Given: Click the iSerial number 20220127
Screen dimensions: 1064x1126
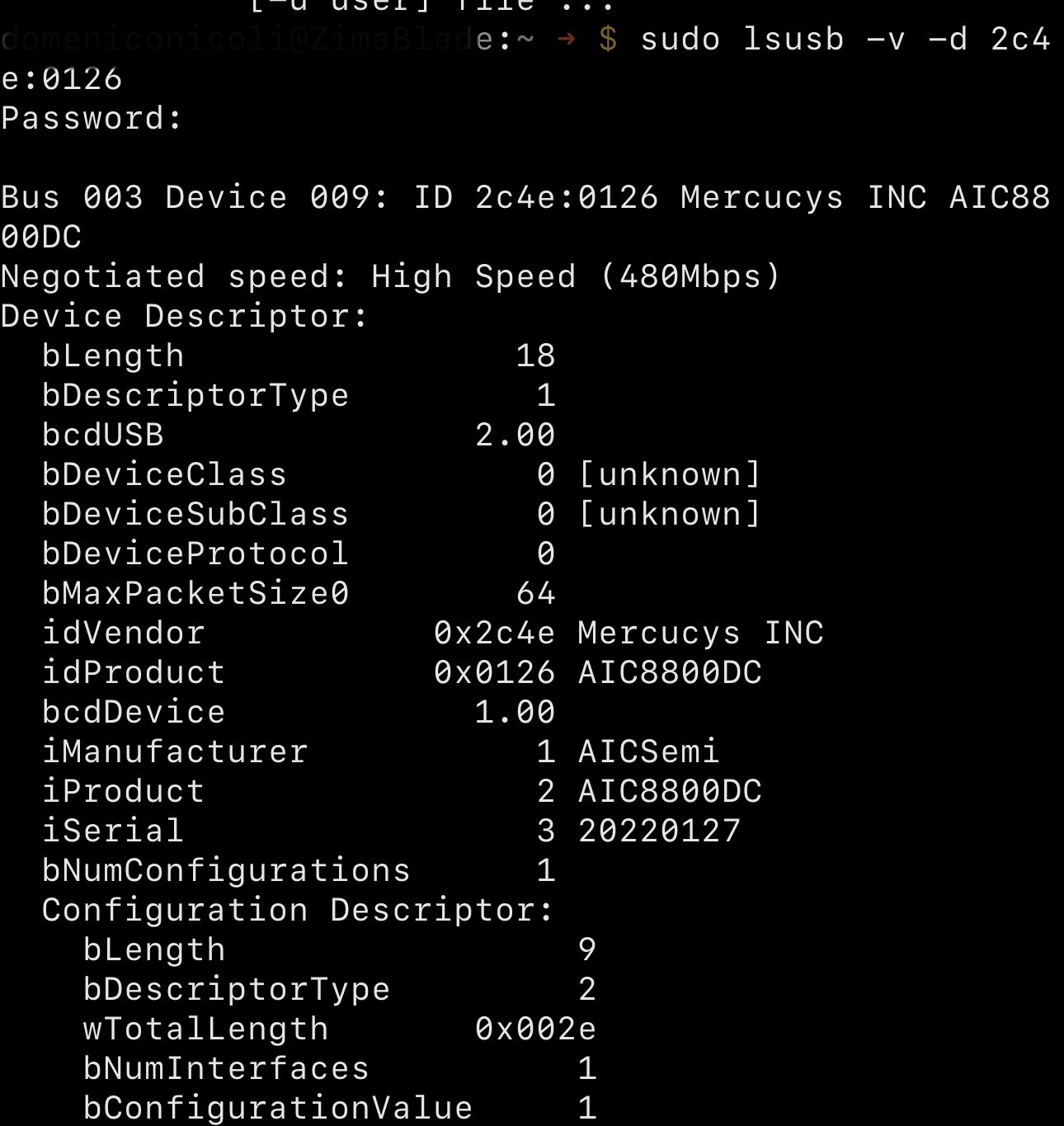Looking at the screenshot, I should (x=660, y=832).
